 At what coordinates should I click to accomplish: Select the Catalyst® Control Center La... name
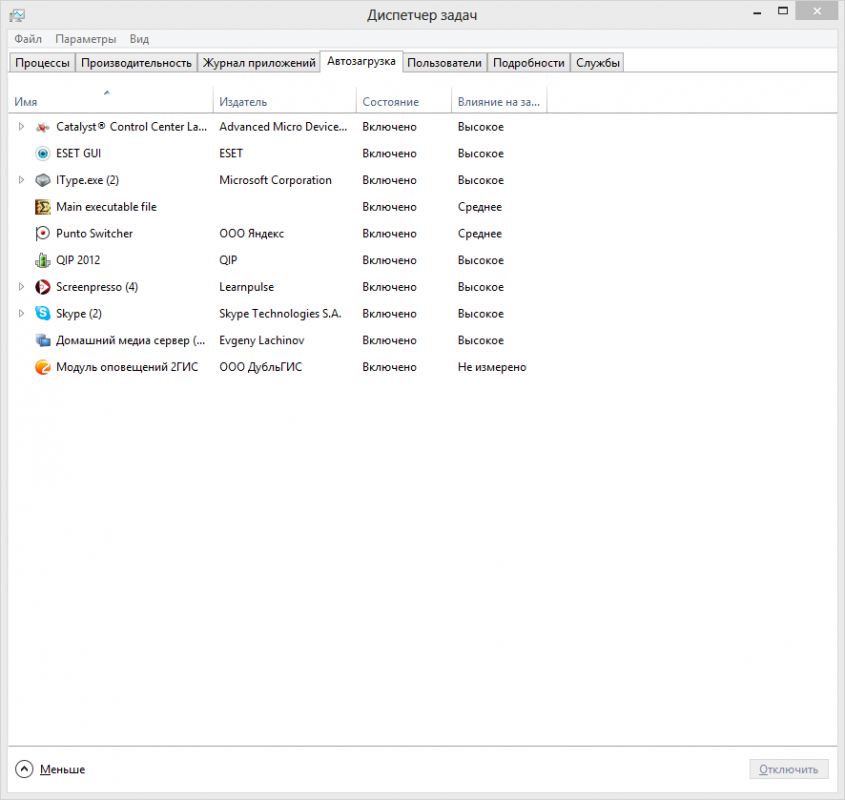[x=131, y=127]
